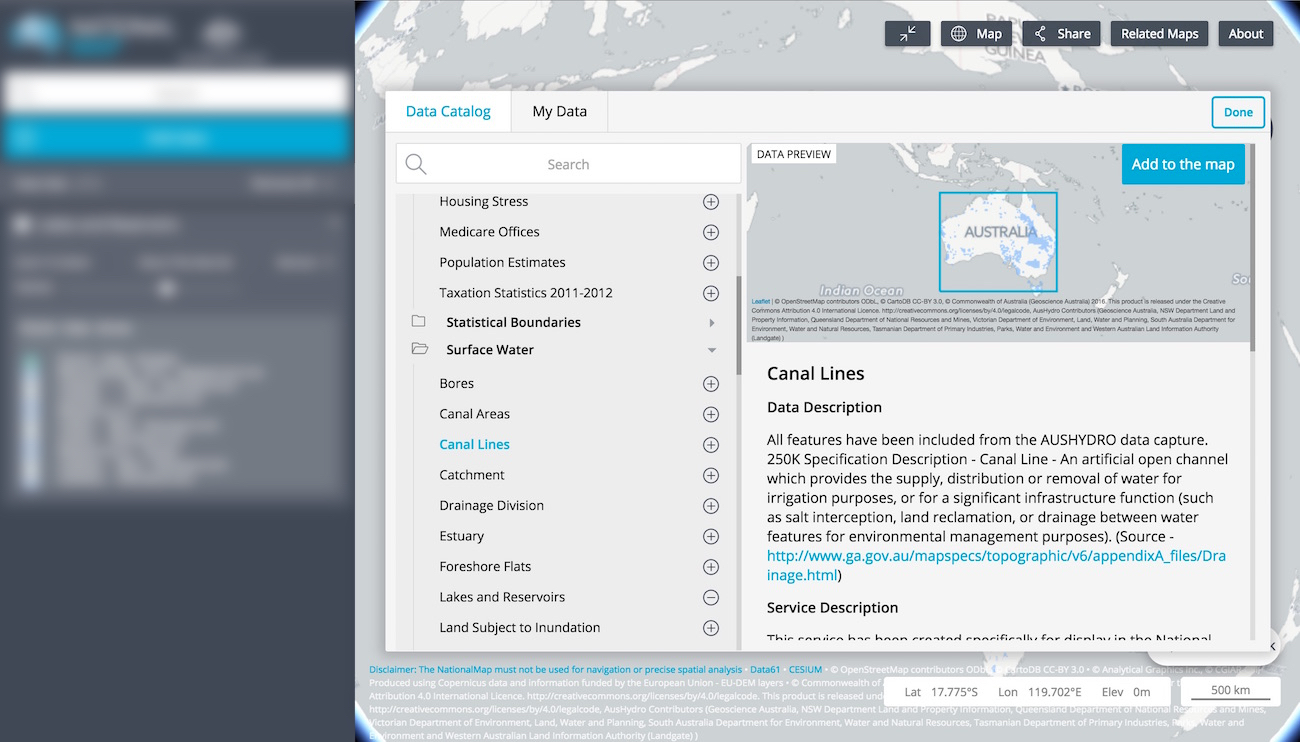Remove Lakes and Reservoirs via minus toggle
Screen dimensions: 1300x742
pyautogui.click(x=710, y=597)
